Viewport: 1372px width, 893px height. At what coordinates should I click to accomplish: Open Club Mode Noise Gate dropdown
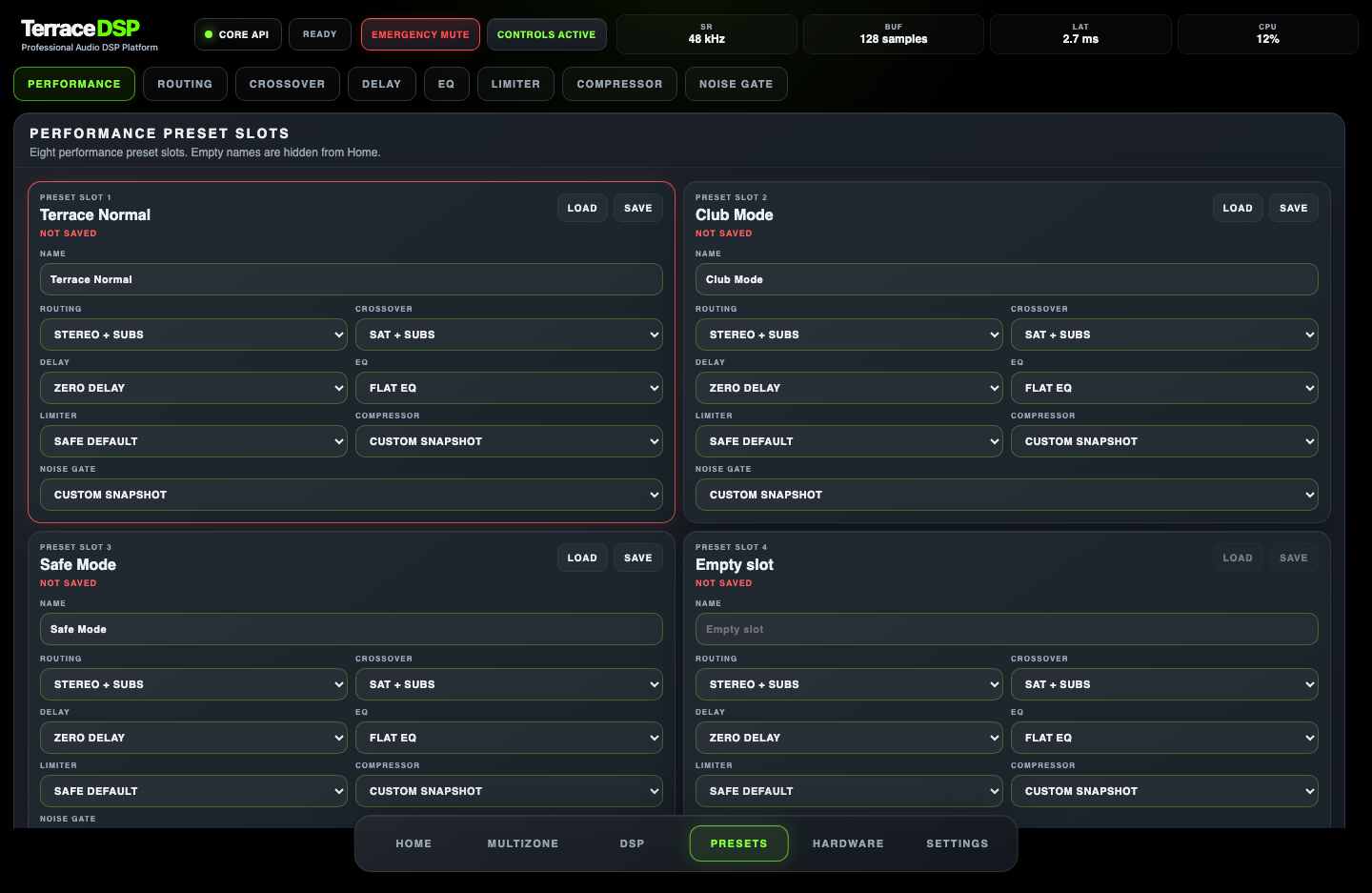(1007, 495)
